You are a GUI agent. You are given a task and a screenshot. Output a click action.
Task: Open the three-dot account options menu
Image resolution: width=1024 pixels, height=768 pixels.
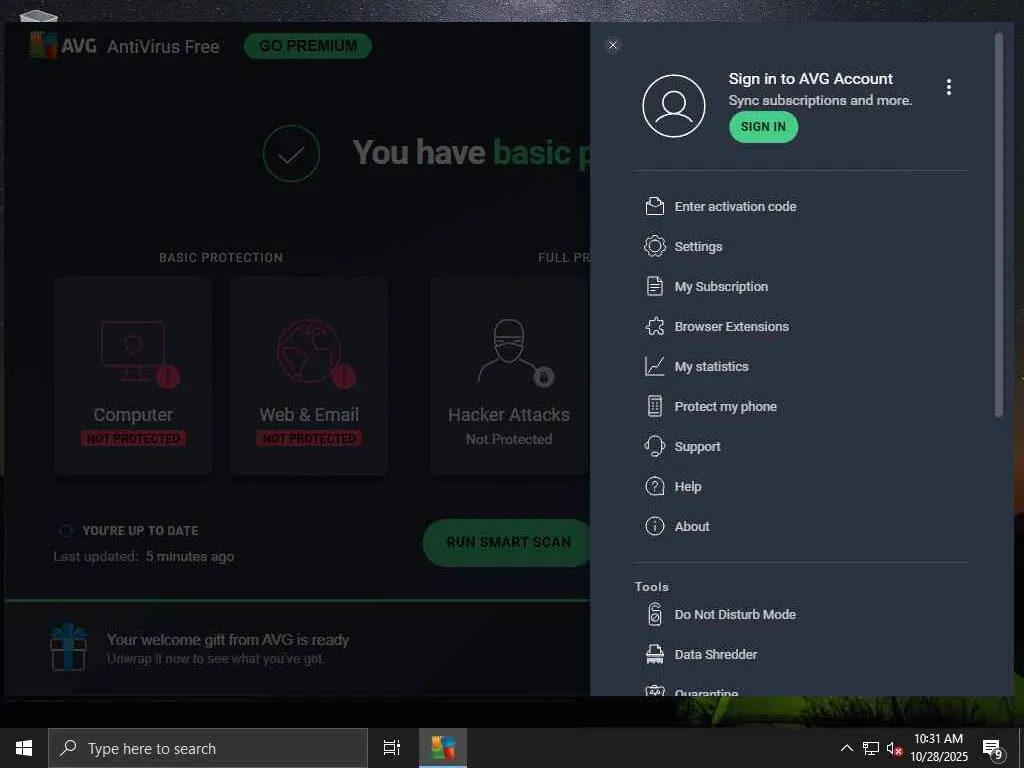click(948, 87)
